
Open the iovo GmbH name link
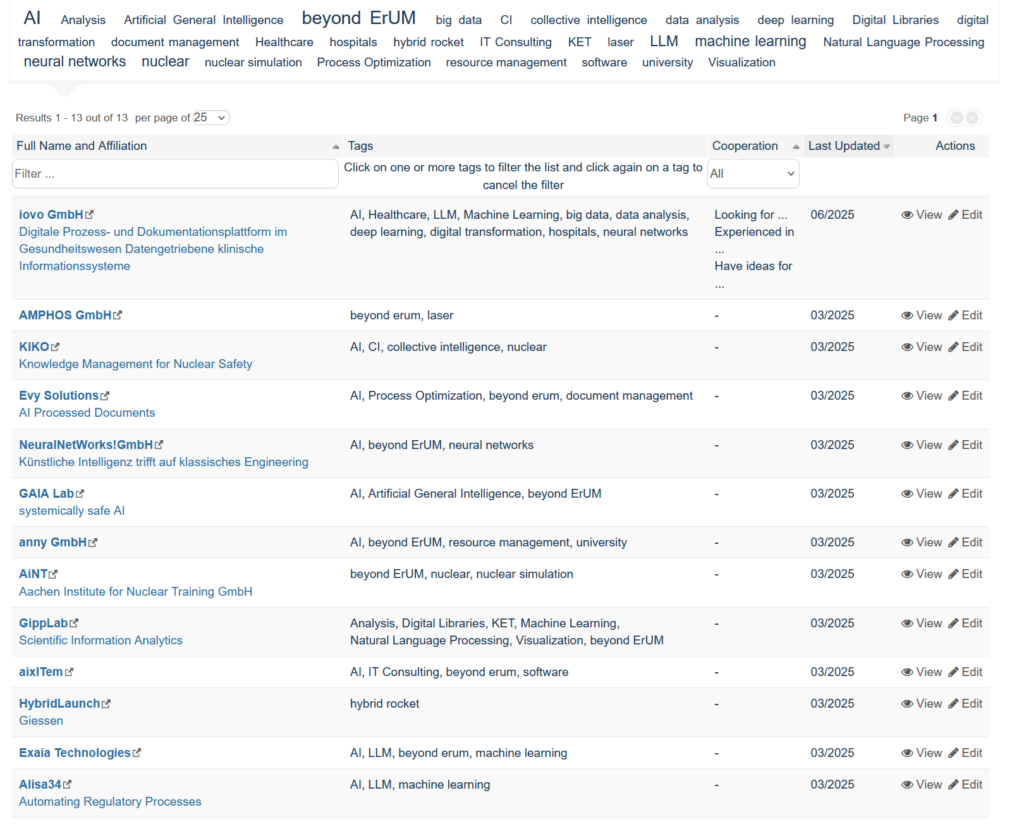(x=51, y=215)
